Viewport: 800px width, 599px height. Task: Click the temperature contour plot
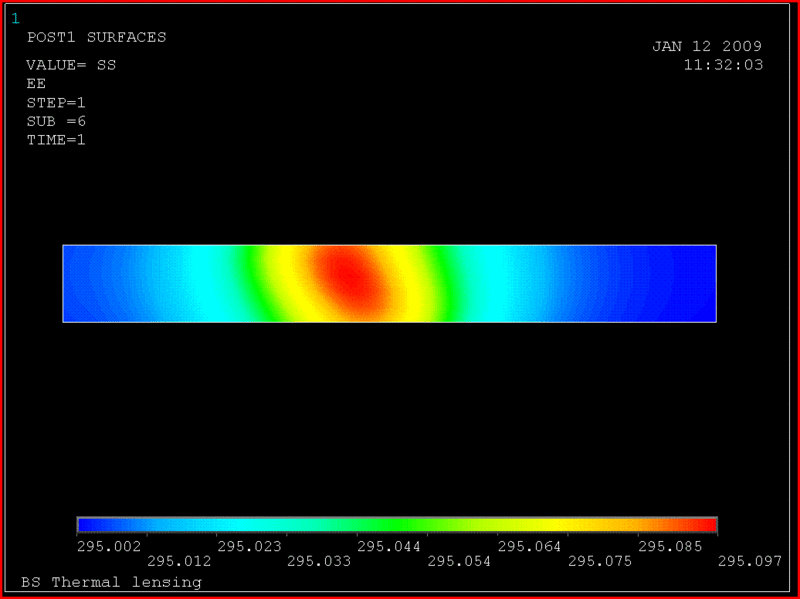tap(390, 284)
